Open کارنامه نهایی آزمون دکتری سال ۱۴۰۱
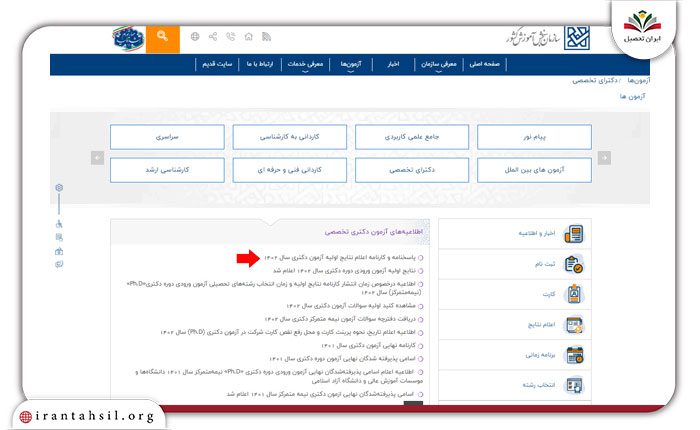Image resolution: width=700 pixels, height=430 pixels. click(369, 346)
